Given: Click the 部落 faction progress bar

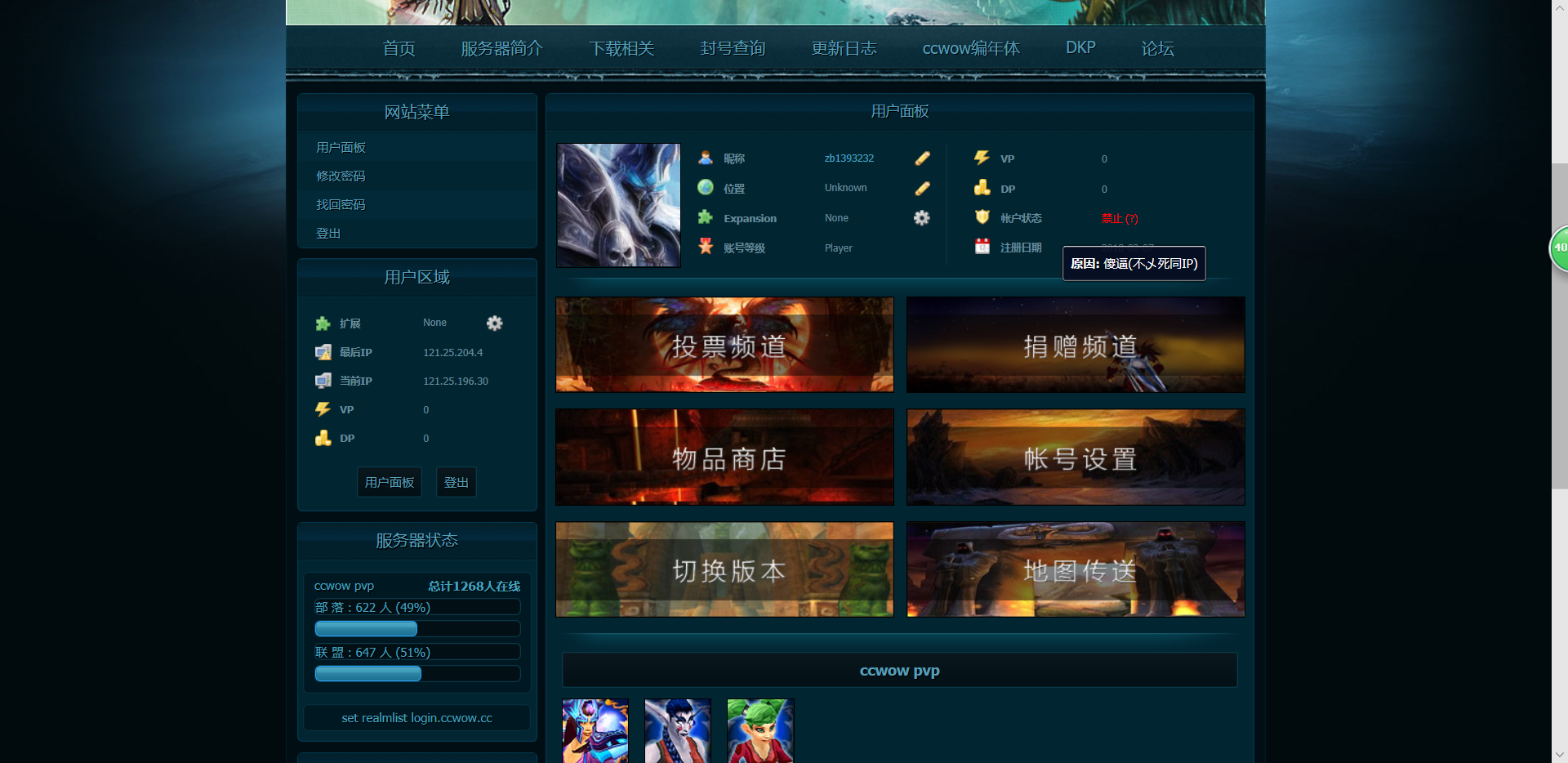Looking at the screenshot, I should coord(365,628).
